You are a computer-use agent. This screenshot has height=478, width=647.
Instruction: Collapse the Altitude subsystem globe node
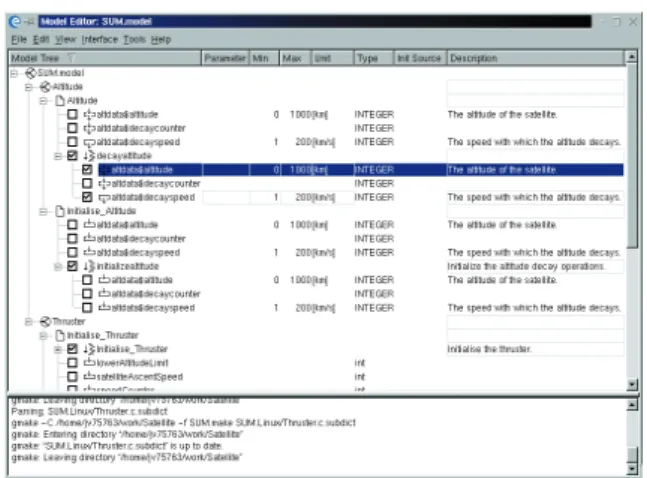28,87
